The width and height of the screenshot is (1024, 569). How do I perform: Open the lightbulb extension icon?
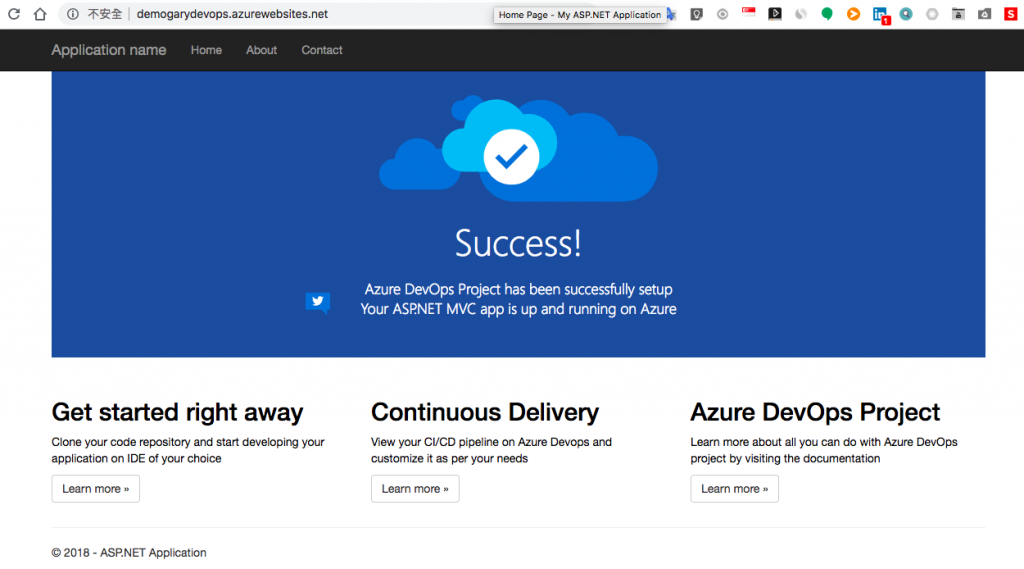[x=697, y=14]
